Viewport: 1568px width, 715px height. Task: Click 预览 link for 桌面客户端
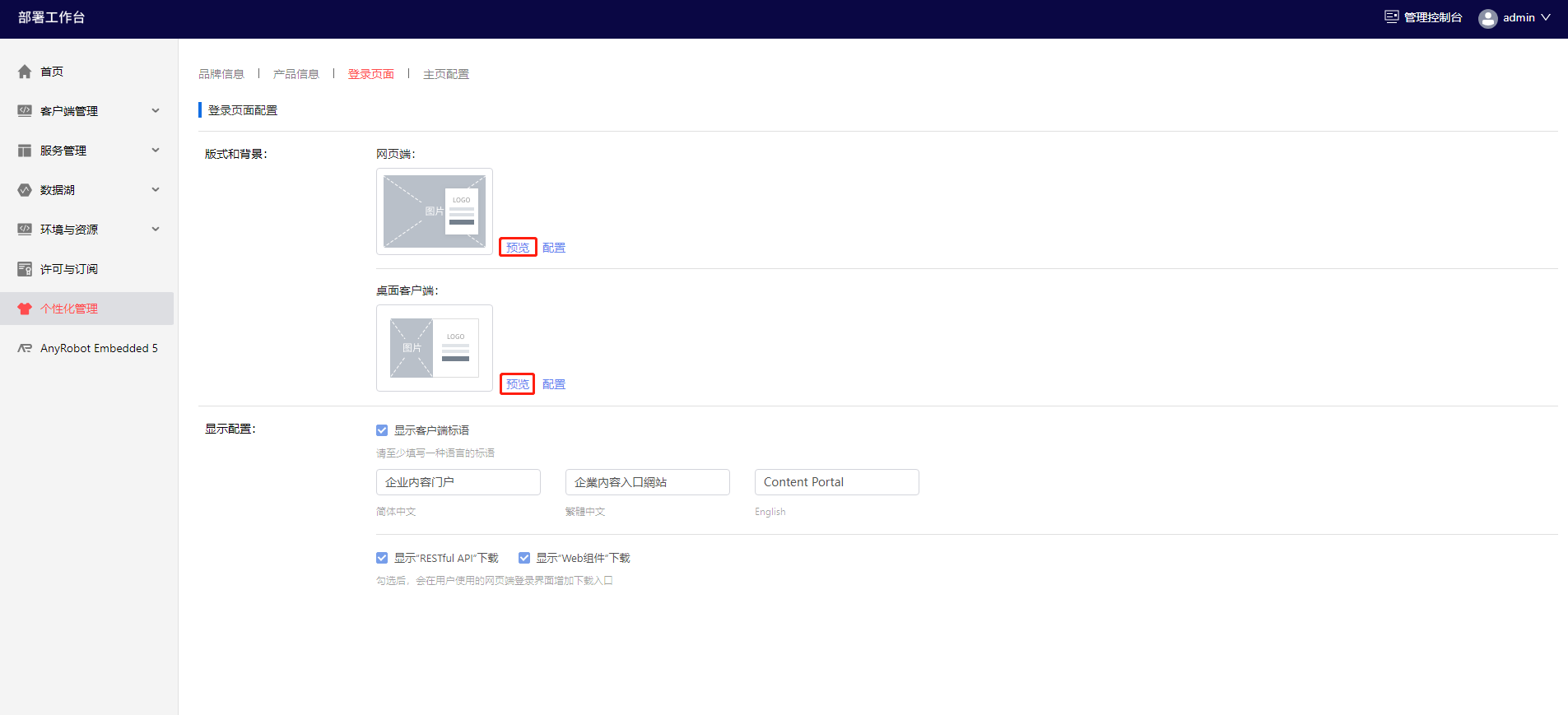pos(518,384)
